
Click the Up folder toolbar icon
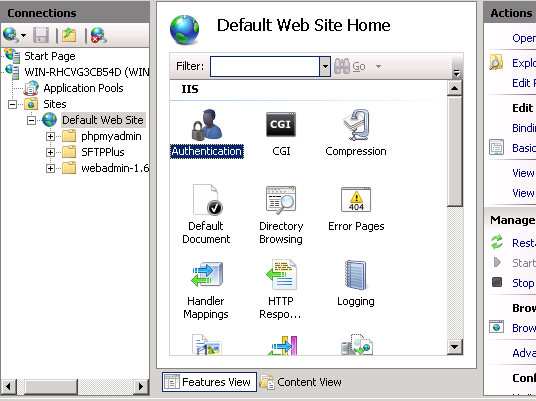point(69,35)
